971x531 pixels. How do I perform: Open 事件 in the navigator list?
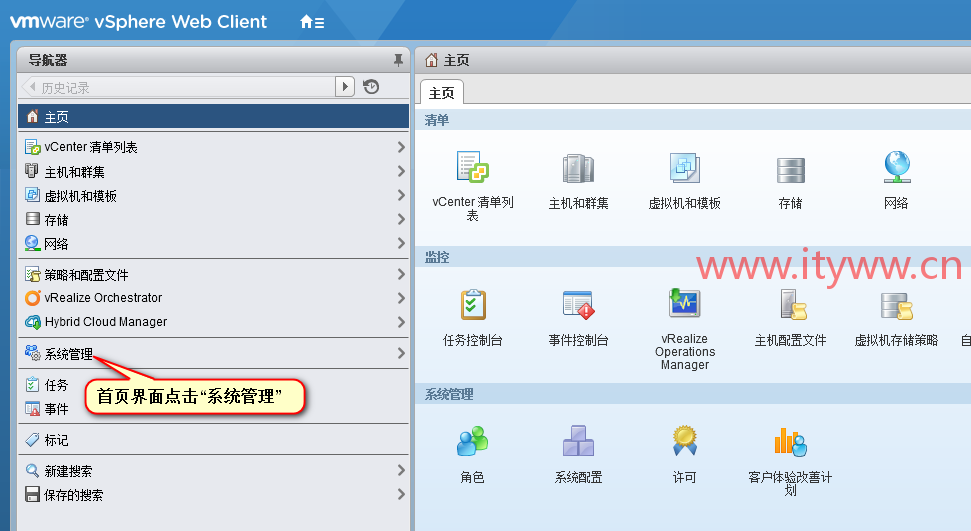56,409
